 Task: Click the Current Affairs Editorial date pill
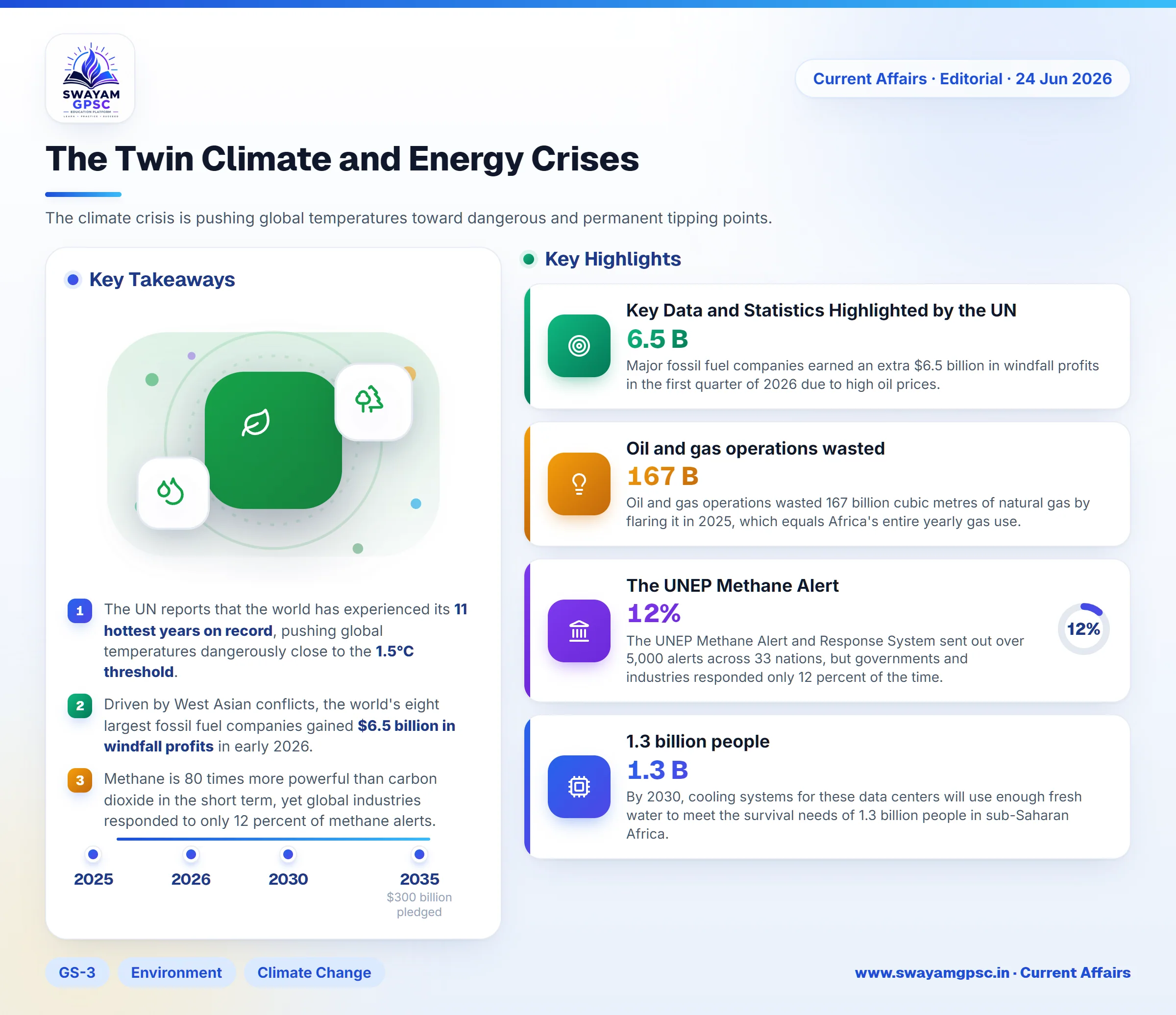(962, 78)
